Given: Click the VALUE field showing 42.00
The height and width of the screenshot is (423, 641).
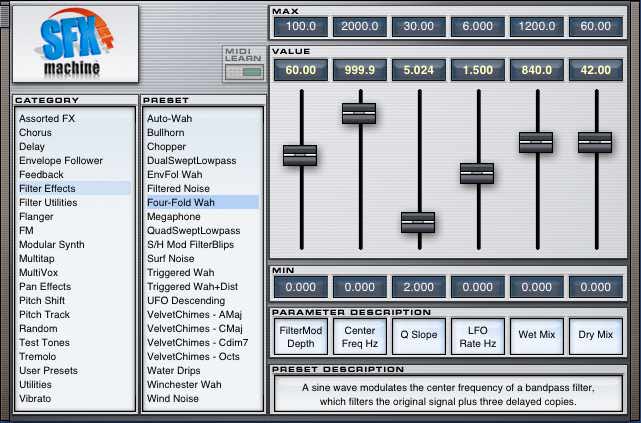Looking at the screenshot, I should click(596, 70).
